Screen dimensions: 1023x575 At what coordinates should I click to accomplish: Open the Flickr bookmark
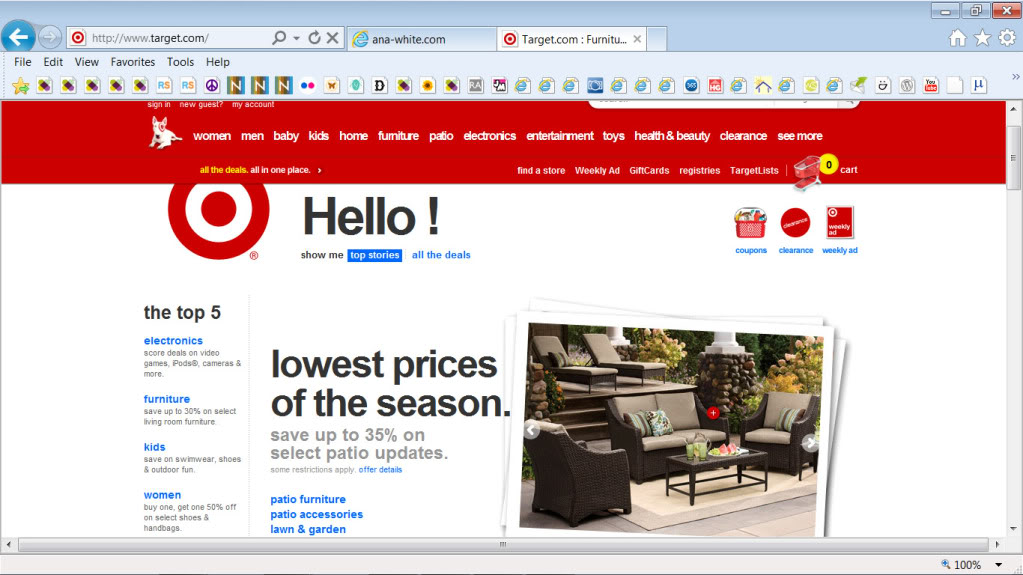307,85
